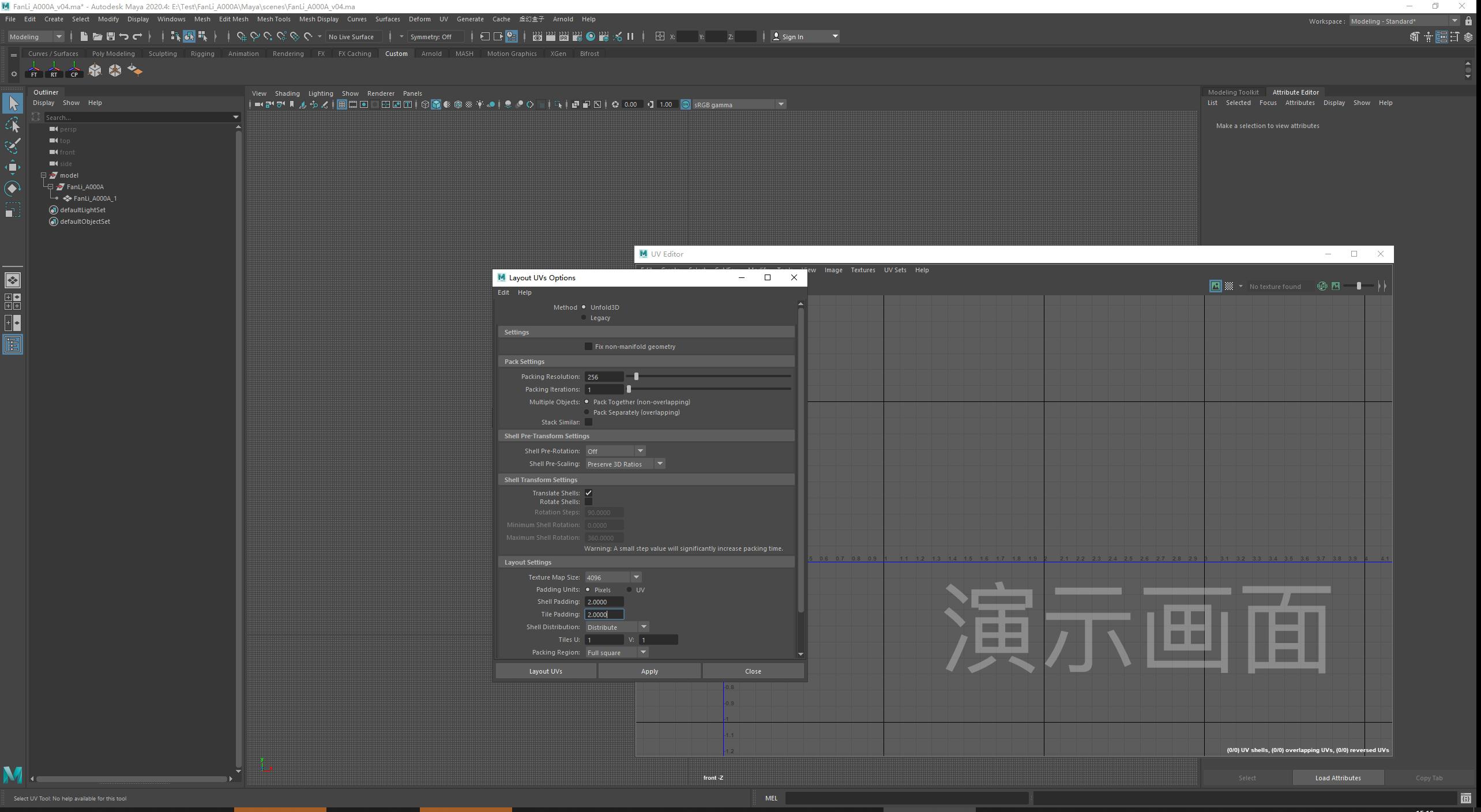Image resolution: width=1481 pixels, height=812 pixels.
Task: Toggle viewport grid icon in panel toolbar
Action: point(342,104)
